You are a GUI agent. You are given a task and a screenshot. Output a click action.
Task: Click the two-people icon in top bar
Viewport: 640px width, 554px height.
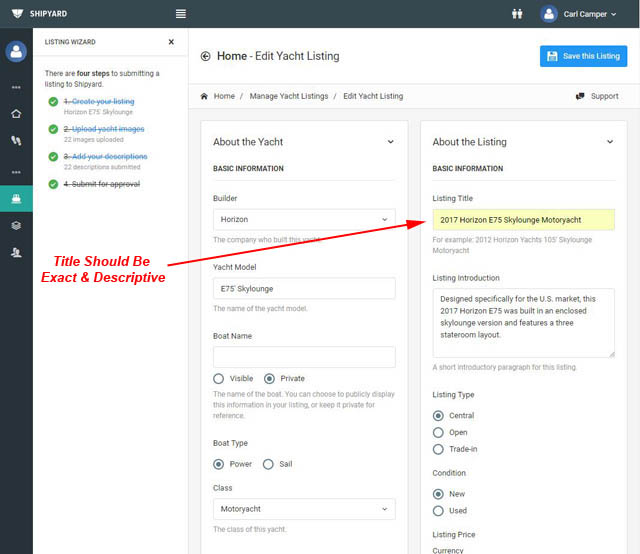(x=517, y=14)
